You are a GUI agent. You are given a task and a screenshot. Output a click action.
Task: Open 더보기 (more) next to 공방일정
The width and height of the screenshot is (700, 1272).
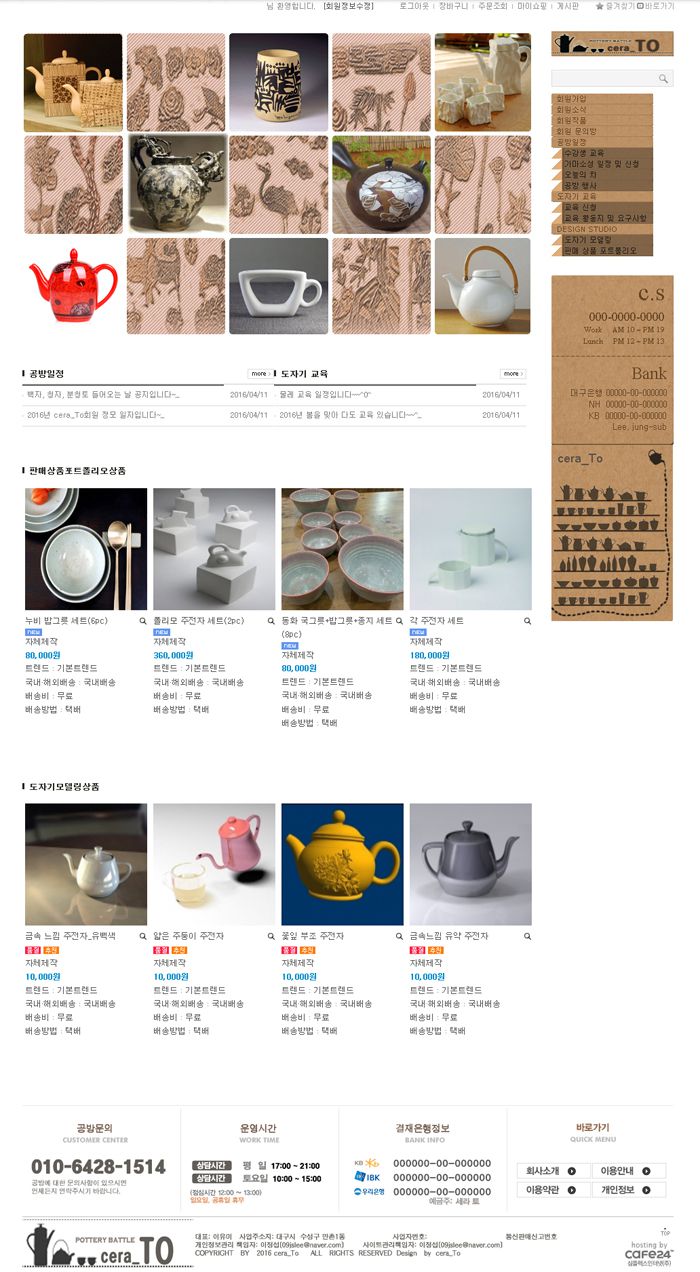(x=260, y=374)
